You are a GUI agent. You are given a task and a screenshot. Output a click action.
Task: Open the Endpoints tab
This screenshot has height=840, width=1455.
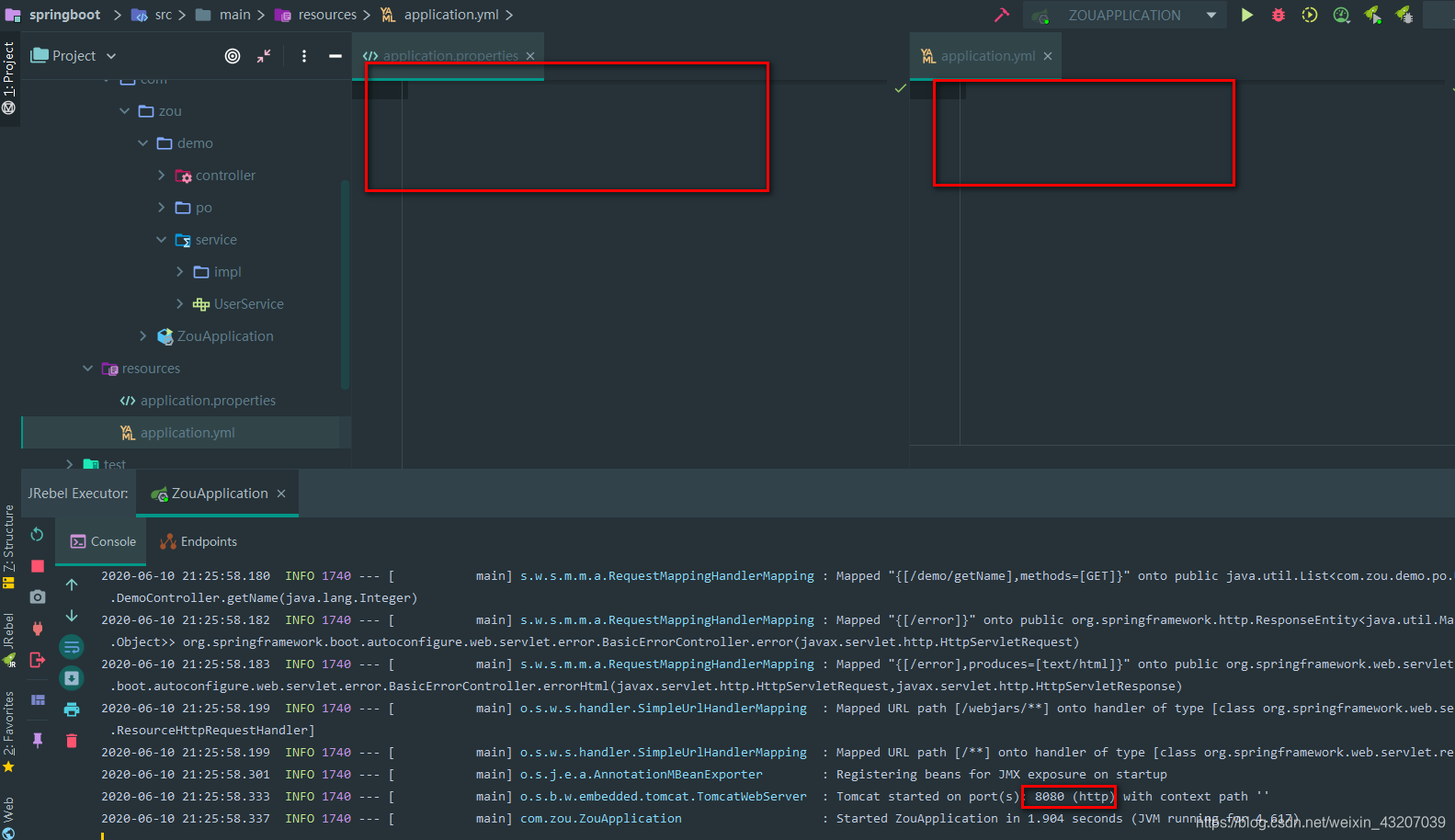pyautogui.click(x=199, y=541)
